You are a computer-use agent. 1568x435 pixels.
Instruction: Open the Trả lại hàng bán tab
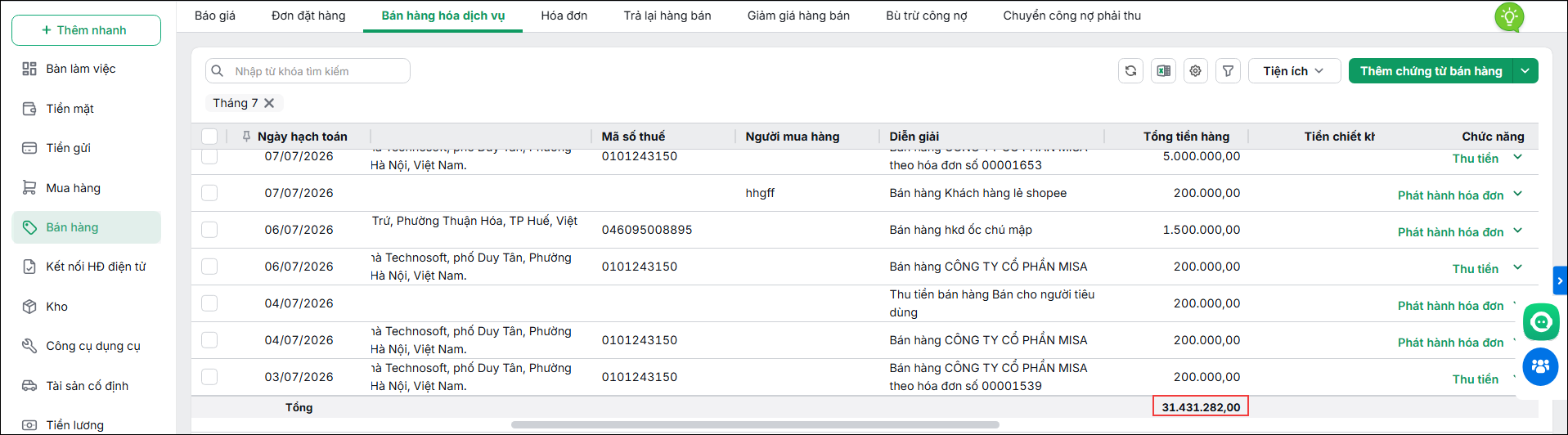(667, 16)
